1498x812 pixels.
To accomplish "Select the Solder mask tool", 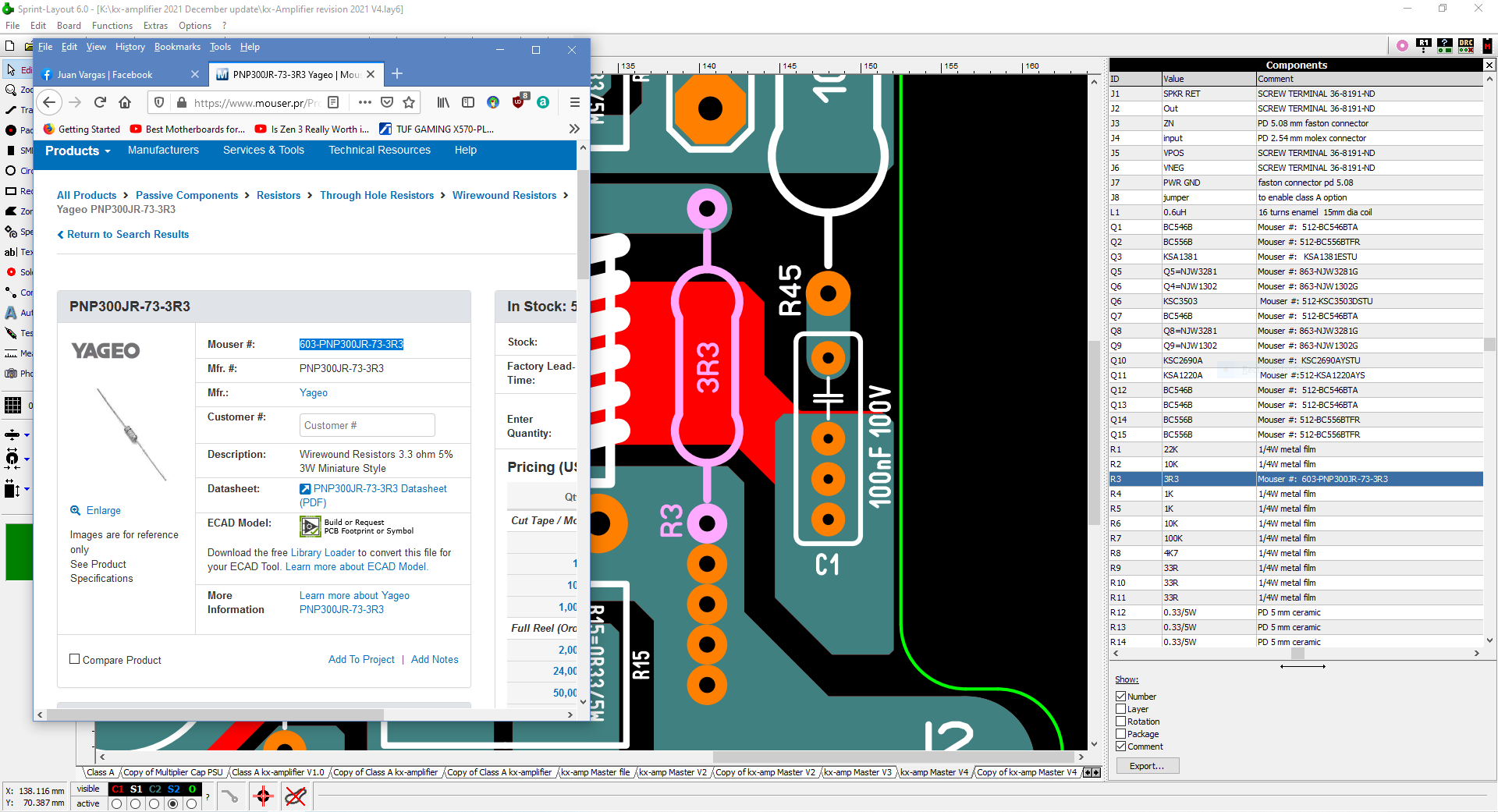I will tap(17, 272).
